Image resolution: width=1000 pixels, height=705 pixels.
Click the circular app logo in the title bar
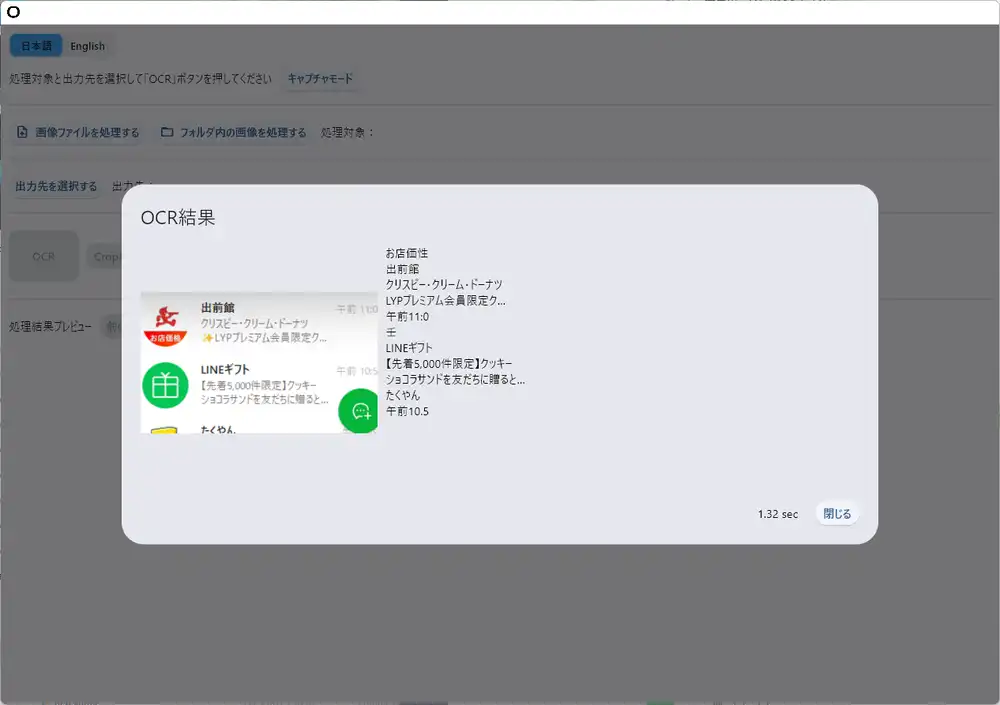click(x=13, y=11)
